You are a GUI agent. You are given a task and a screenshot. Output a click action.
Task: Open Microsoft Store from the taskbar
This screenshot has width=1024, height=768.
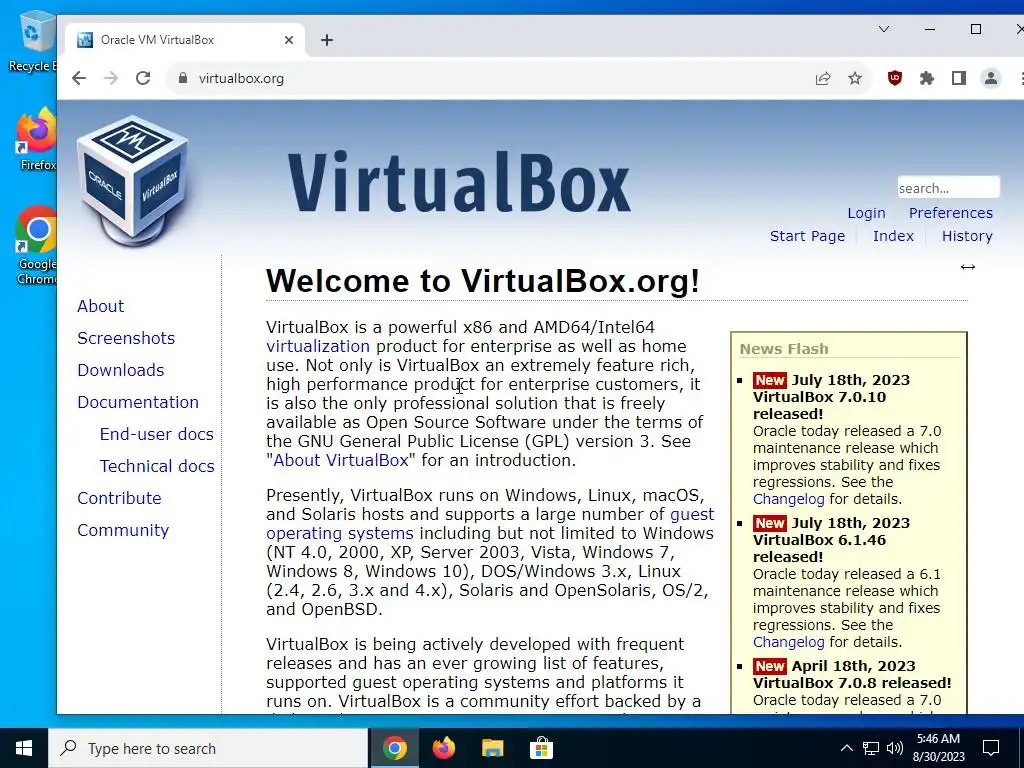point(541,748)
